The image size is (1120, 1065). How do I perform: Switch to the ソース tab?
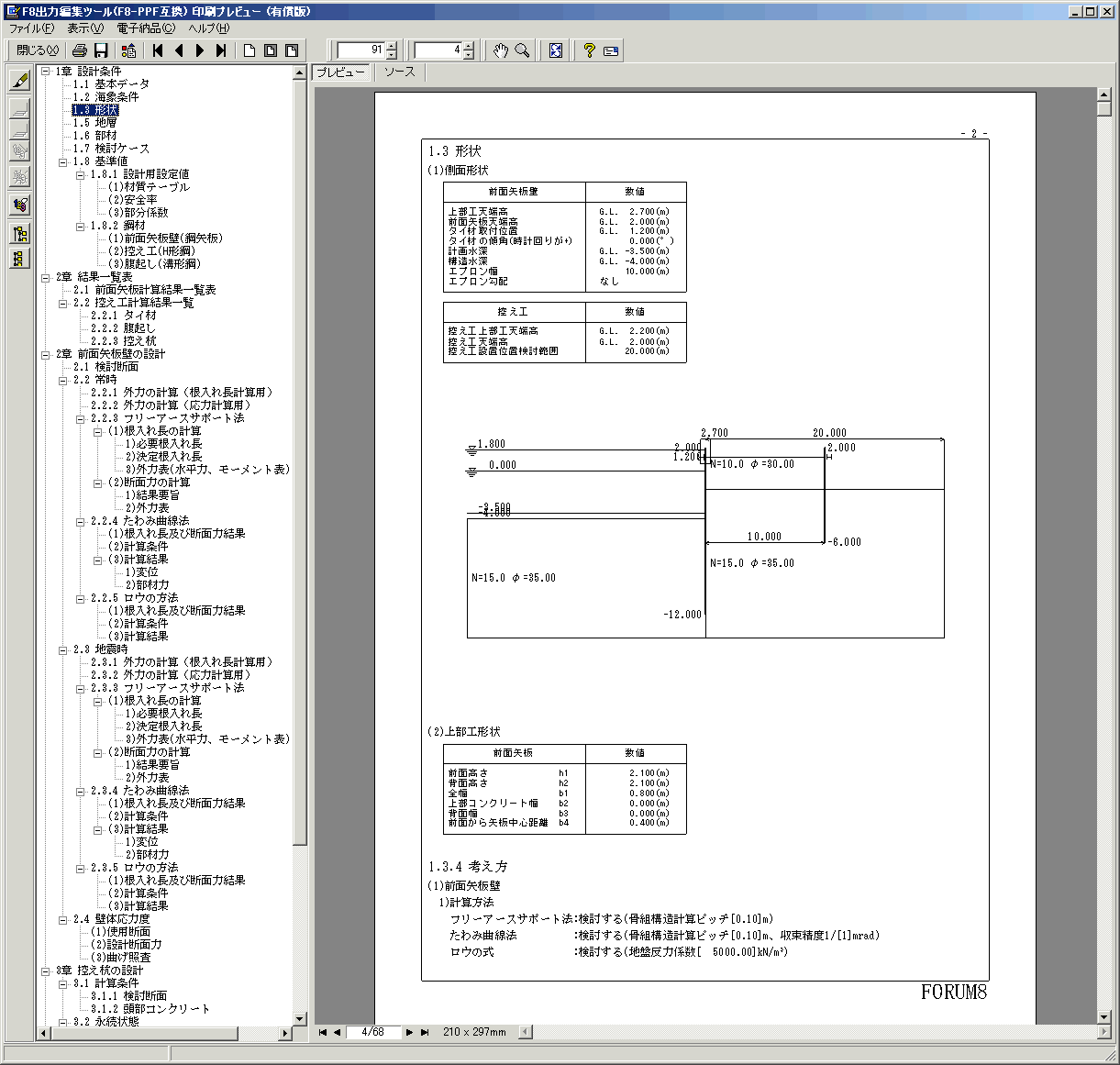[399, 72]
